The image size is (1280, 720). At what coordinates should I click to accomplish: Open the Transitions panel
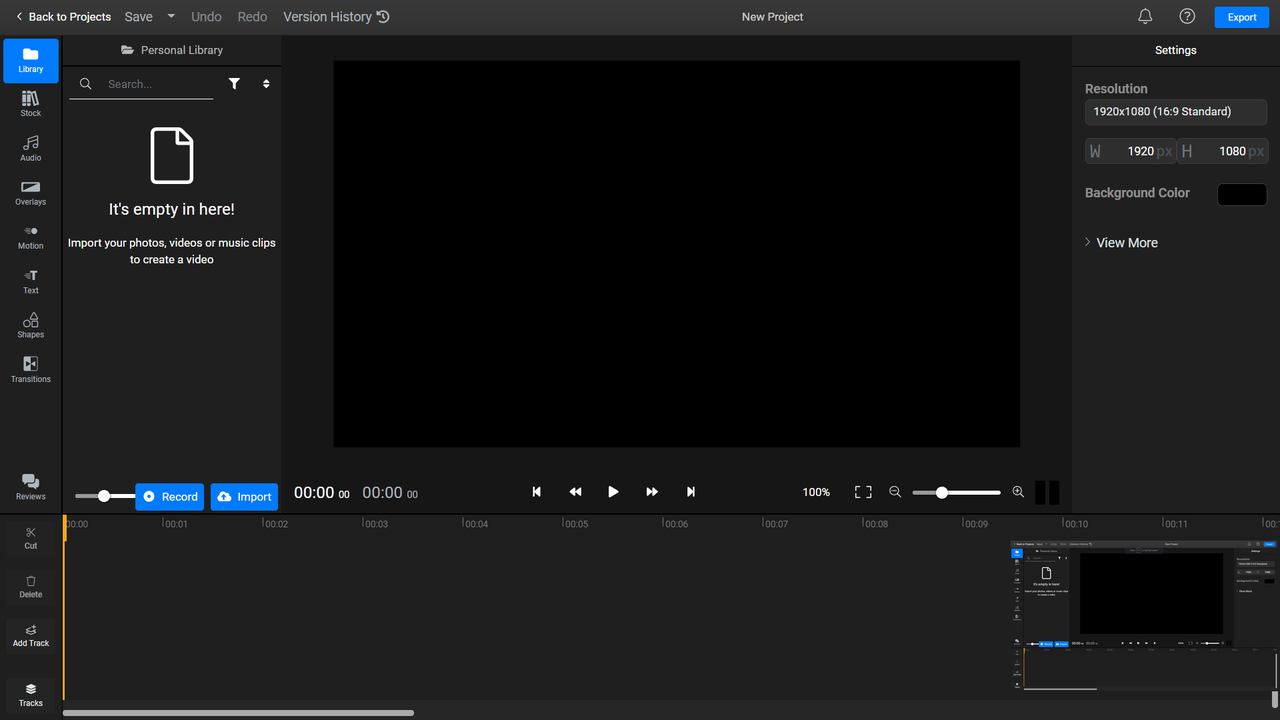pos(30,370)
